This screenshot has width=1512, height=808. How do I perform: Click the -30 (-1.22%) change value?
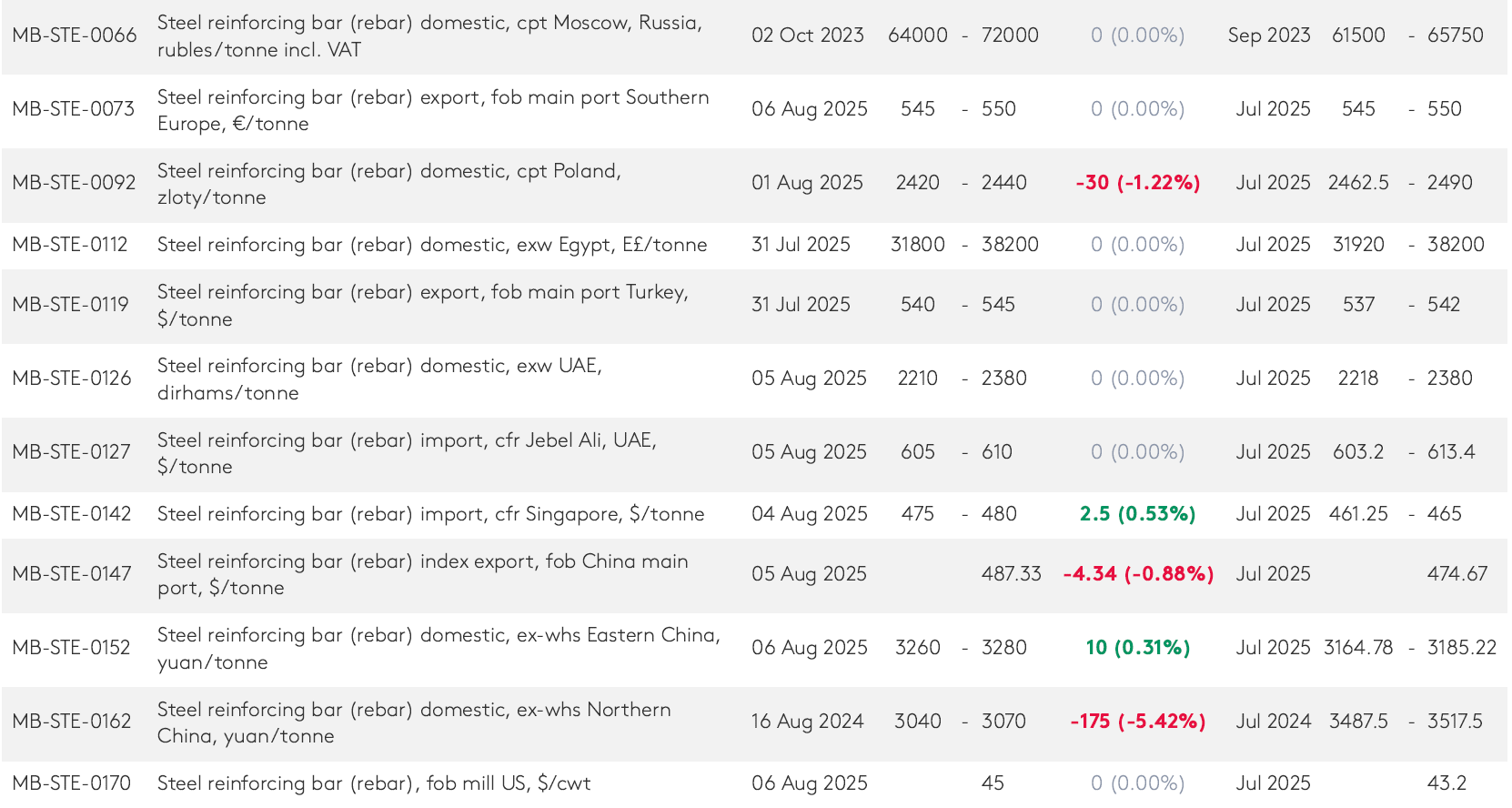(x=1137, y=183)
